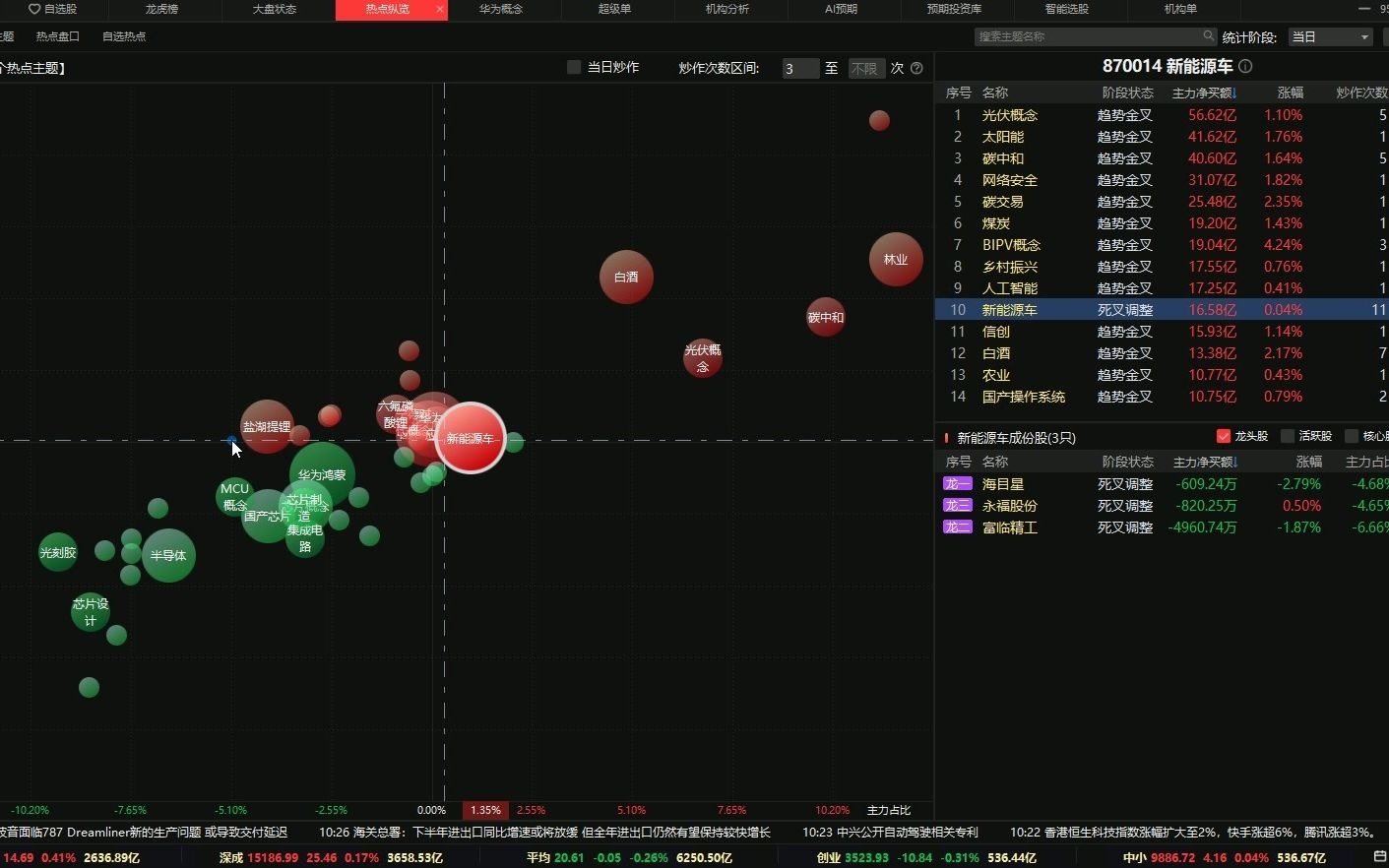Viewport: 1389px width, 868px height.
Task: Sort theme list by 炒作次数 column
Action: [1361, 93]
